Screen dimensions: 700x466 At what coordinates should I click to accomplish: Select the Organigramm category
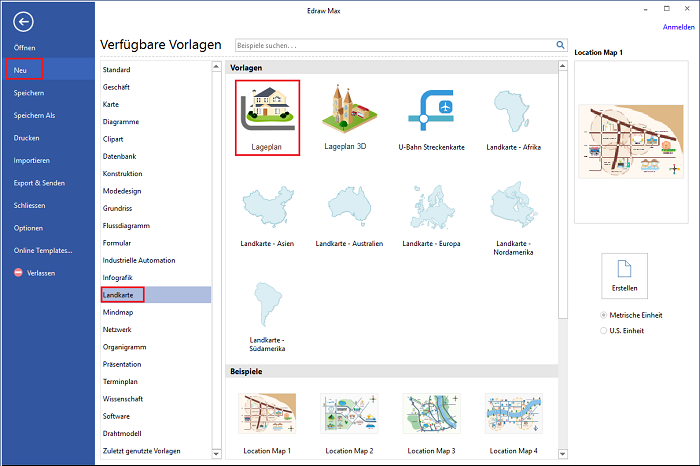coord(125,347)
